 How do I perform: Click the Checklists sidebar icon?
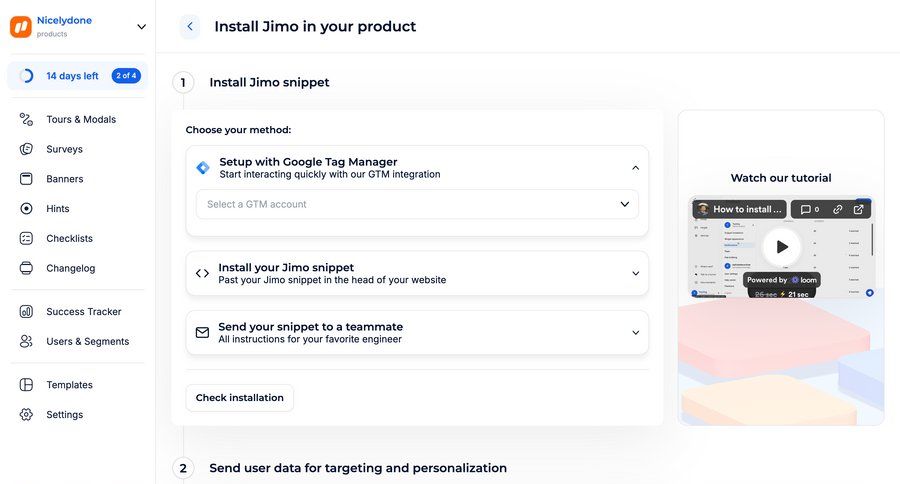pos(26,238)
